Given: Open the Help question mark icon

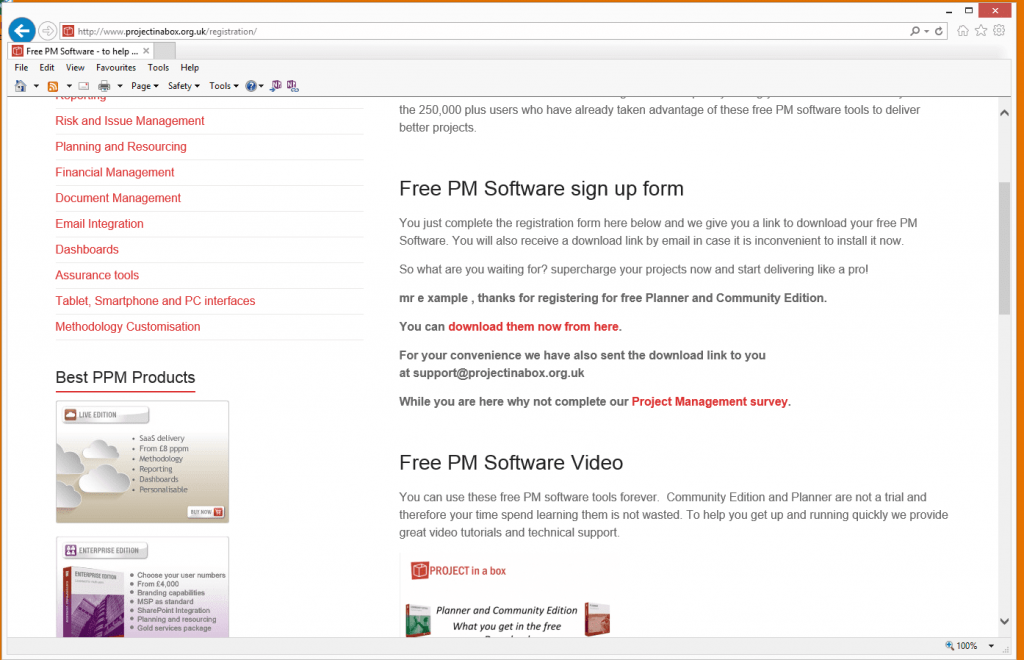Looking at the screenshot, I should click(251, 86).
